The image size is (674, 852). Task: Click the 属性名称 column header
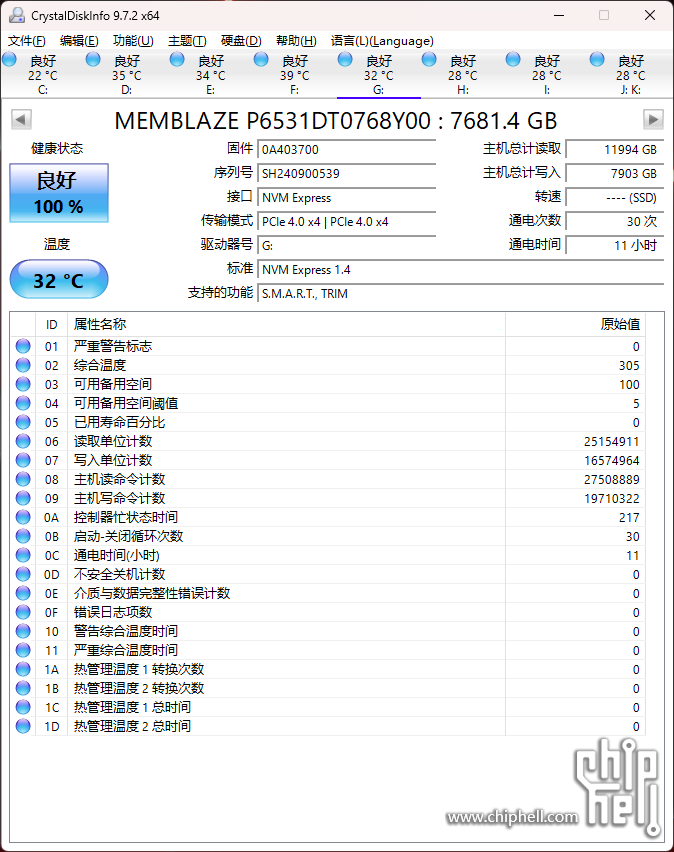point(286,324)
